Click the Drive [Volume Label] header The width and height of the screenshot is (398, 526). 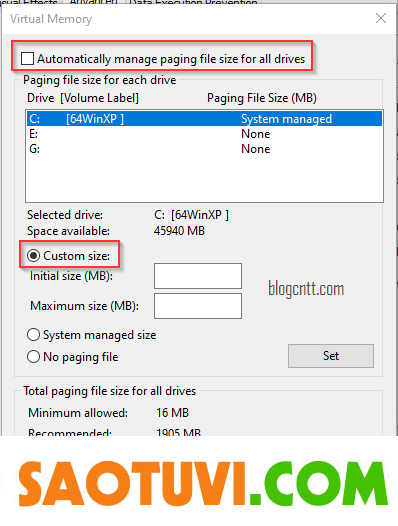pos(83,98)
